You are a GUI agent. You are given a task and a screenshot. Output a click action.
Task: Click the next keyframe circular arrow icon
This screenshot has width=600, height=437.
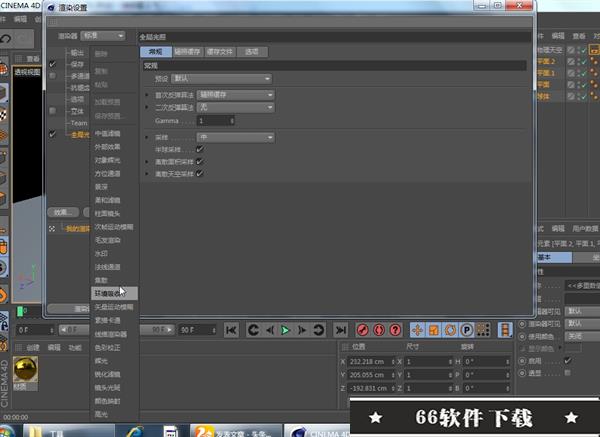[318, 330]
